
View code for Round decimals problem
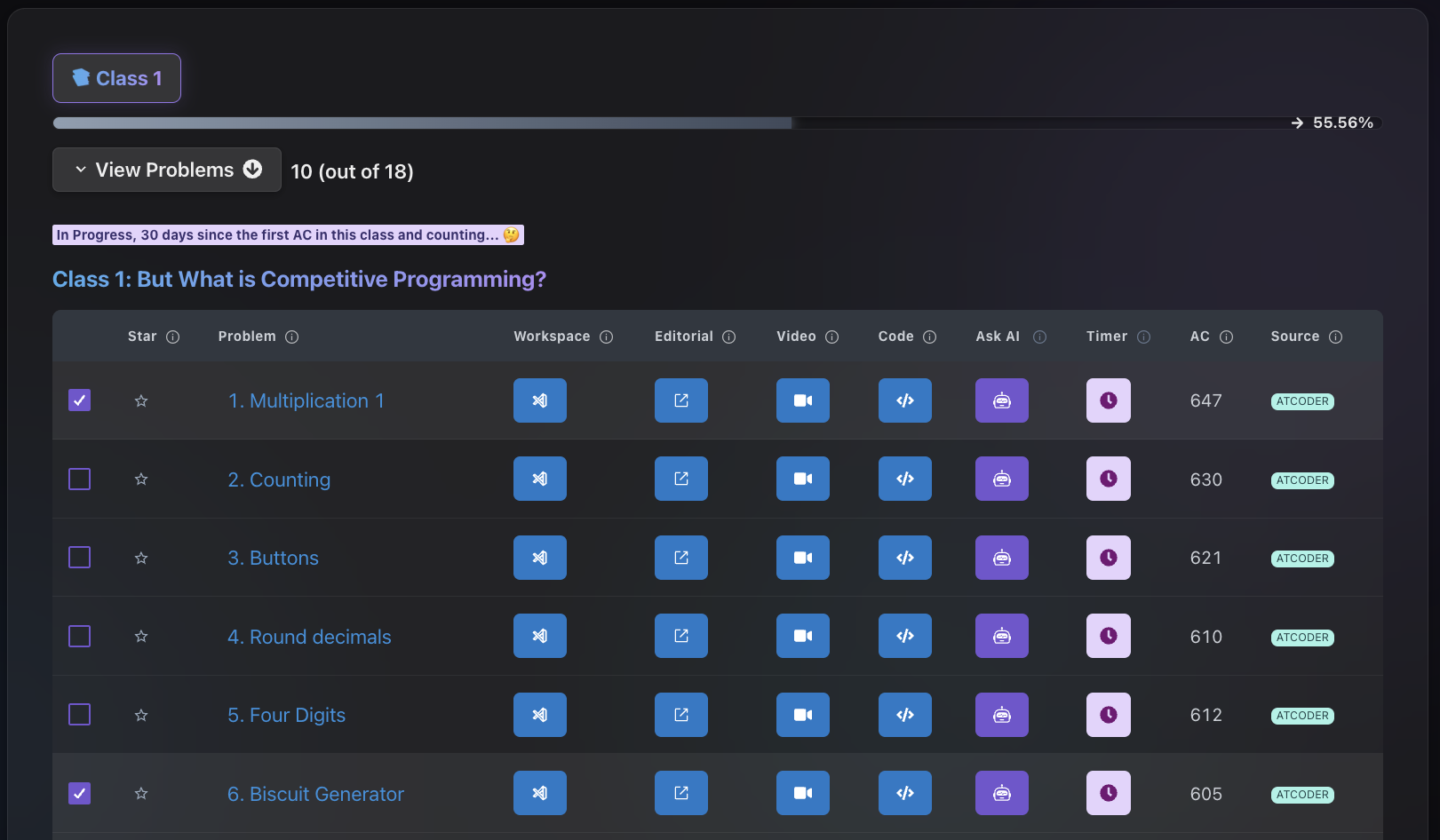point(904,636)
